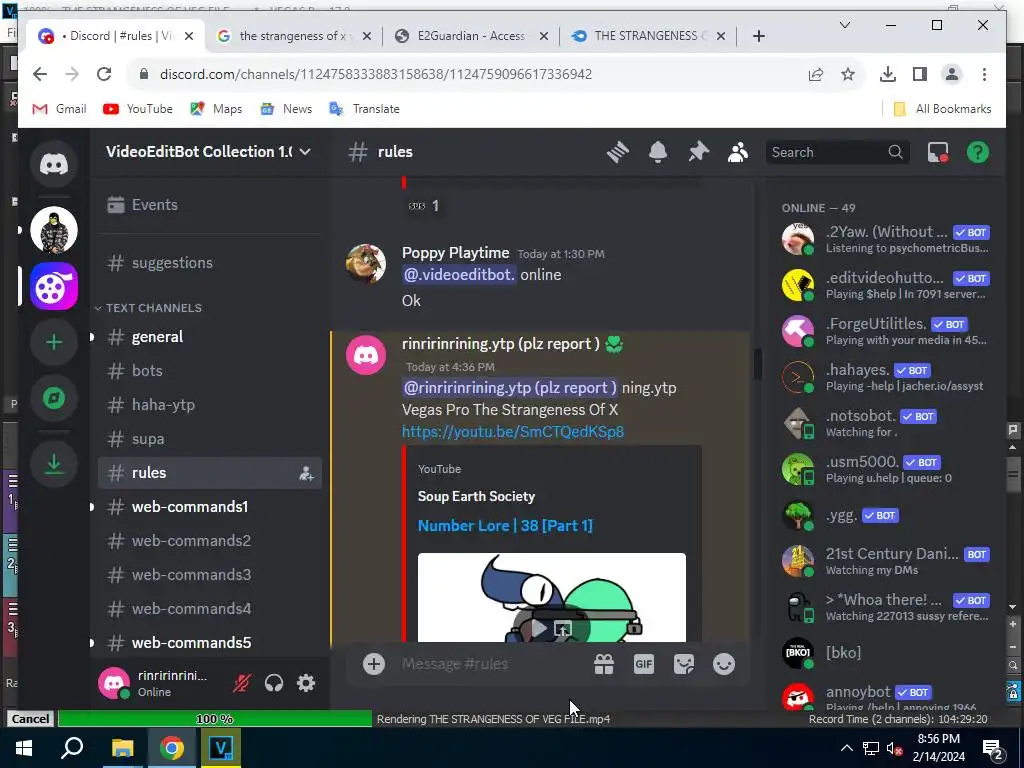Open the server with hooded figure avatar
The image size is (1024, 768).
coord(54,230)
